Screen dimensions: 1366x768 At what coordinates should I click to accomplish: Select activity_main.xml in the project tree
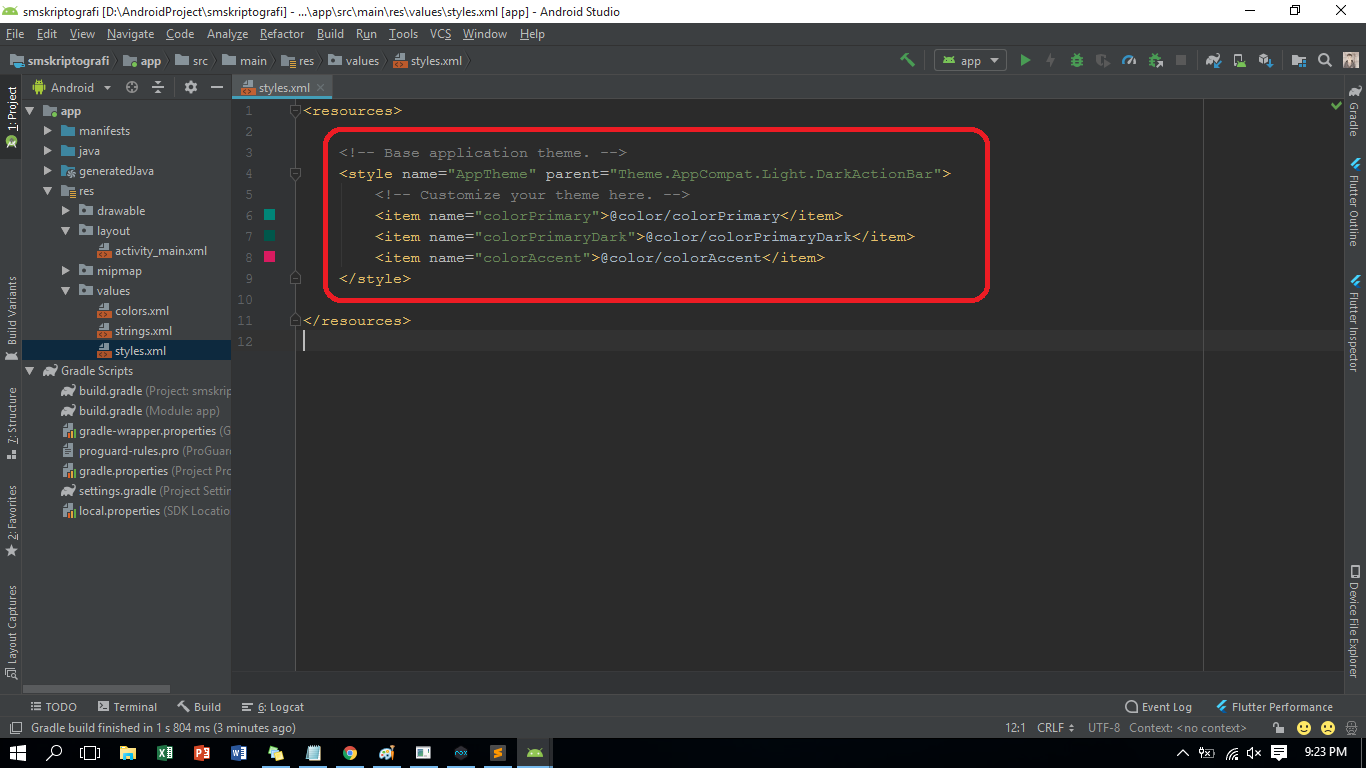tap(160, 251)
